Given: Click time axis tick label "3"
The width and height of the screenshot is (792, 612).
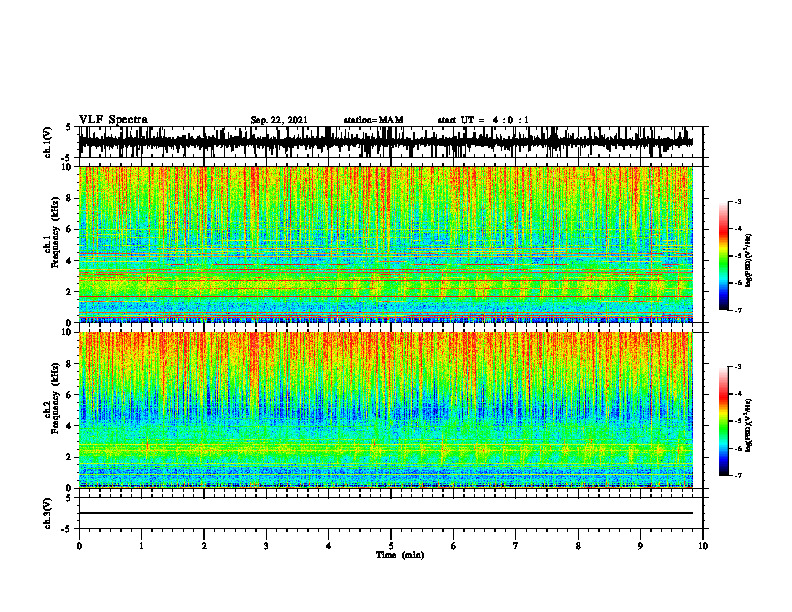Looking at the screenshot, I should tap(266, 546).
